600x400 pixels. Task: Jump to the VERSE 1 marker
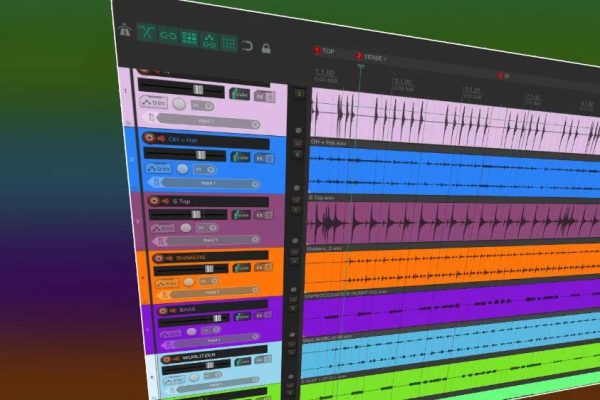[x=358, y=55]
